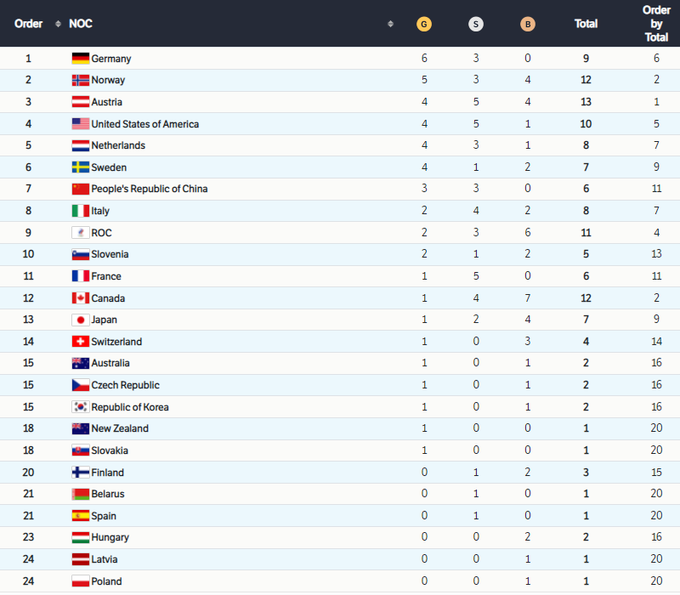Image resolution: width=680 pixels, height=595 pixels.
Task: Select the Czech Republic country name
Action: [125, 385]
